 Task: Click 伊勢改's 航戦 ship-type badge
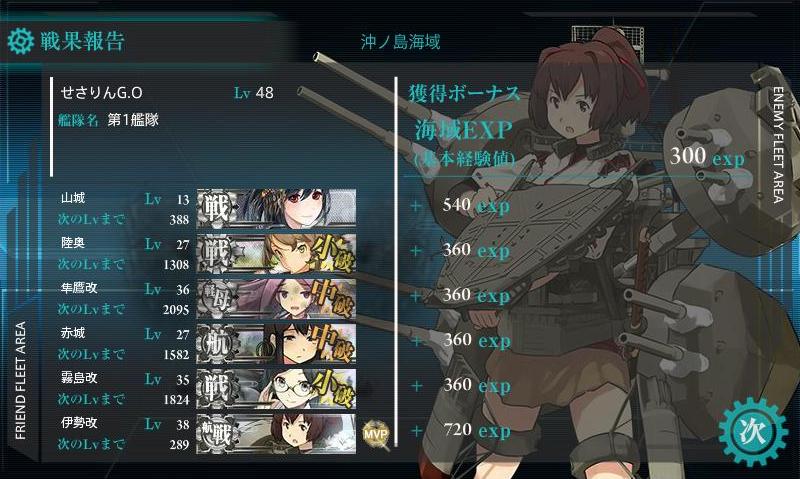click(218, 434)
